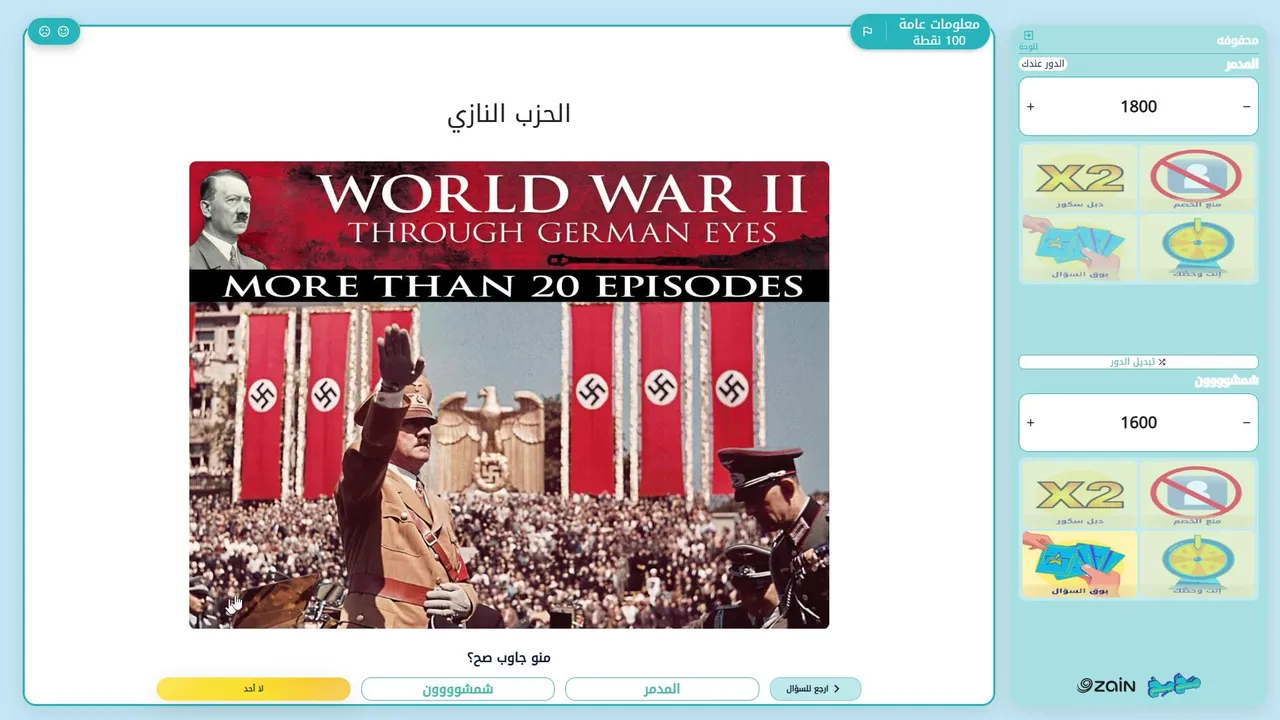The image size is (1280, 720).
Task: Use highlighted بوق السؤال card for شمشووون team
Action: click(1078, 564)
